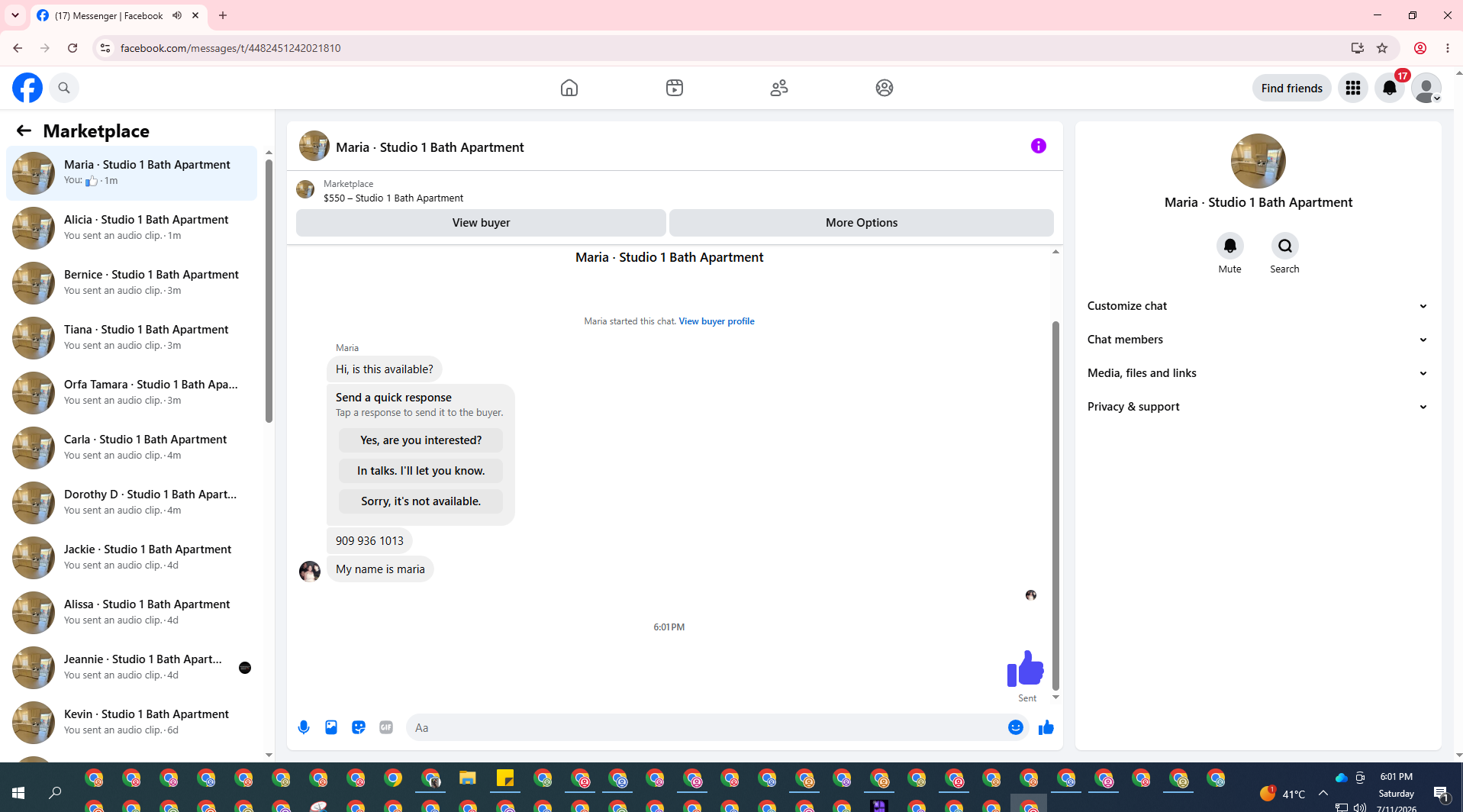Open the emoji picker in message box
Image resolution: width=1463 pixels, height=812 pixels.
(1016, 727)
